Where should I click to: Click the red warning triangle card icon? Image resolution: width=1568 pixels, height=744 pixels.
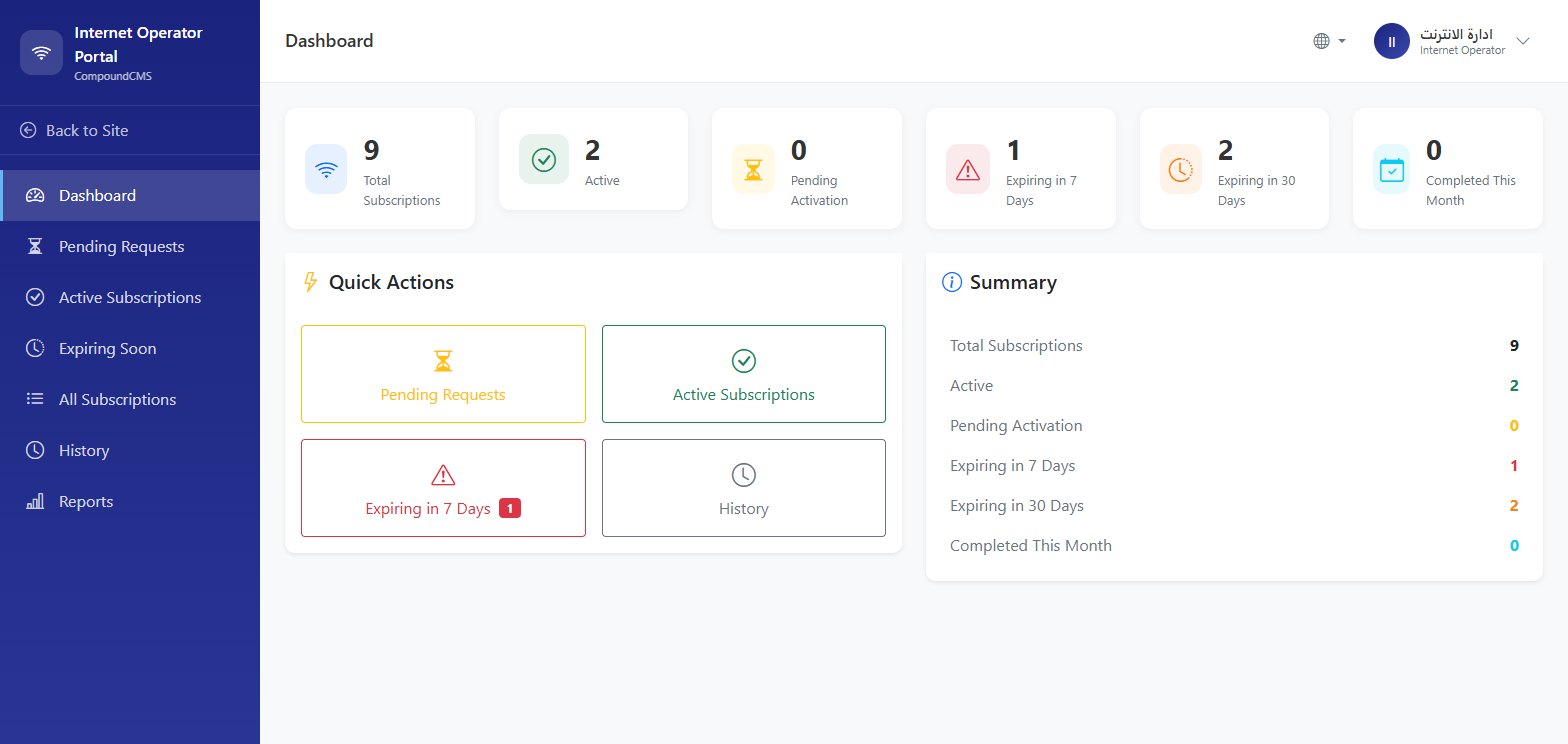[x=968, y=169]
